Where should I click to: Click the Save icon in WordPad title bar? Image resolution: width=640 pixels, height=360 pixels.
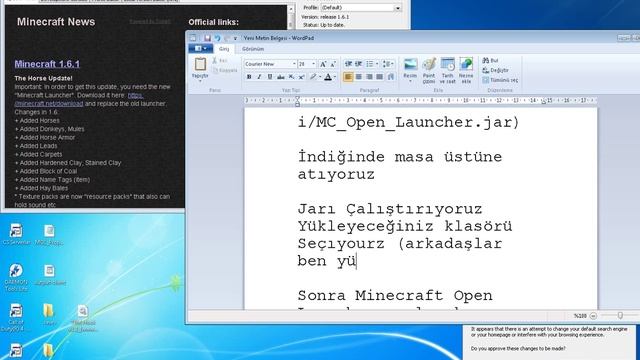coord(207,38)
